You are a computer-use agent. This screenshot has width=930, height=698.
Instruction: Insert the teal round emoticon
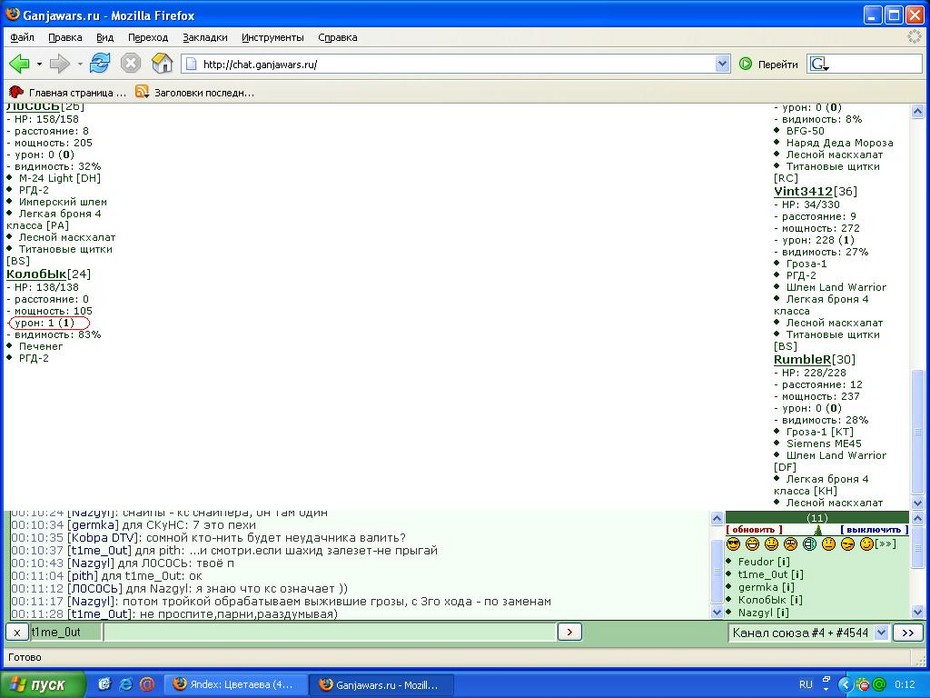(x=810, y=544)
